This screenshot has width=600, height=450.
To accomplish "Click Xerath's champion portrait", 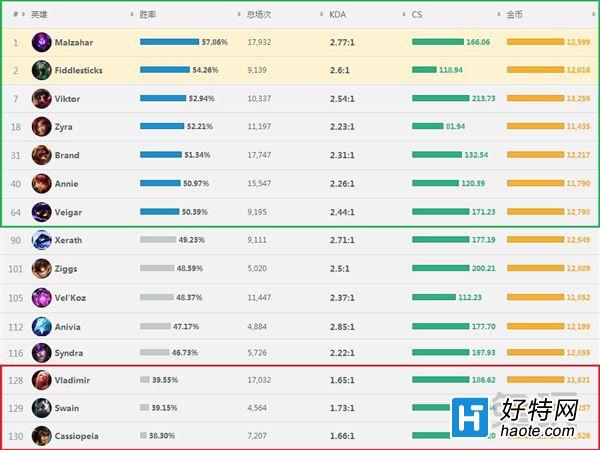I will tap(41, 240).
